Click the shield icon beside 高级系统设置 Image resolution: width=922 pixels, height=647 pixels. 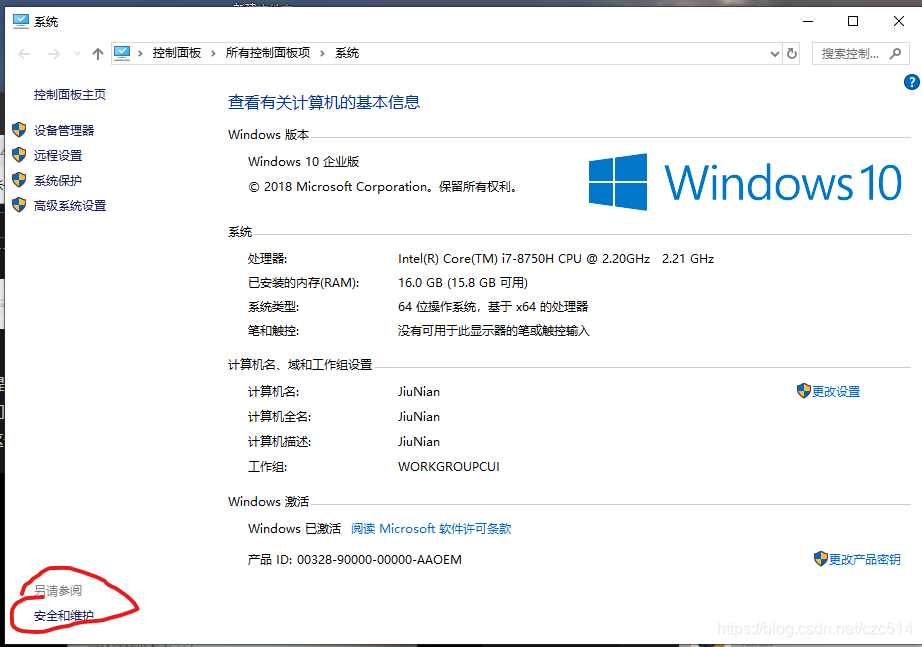[19, 205]
